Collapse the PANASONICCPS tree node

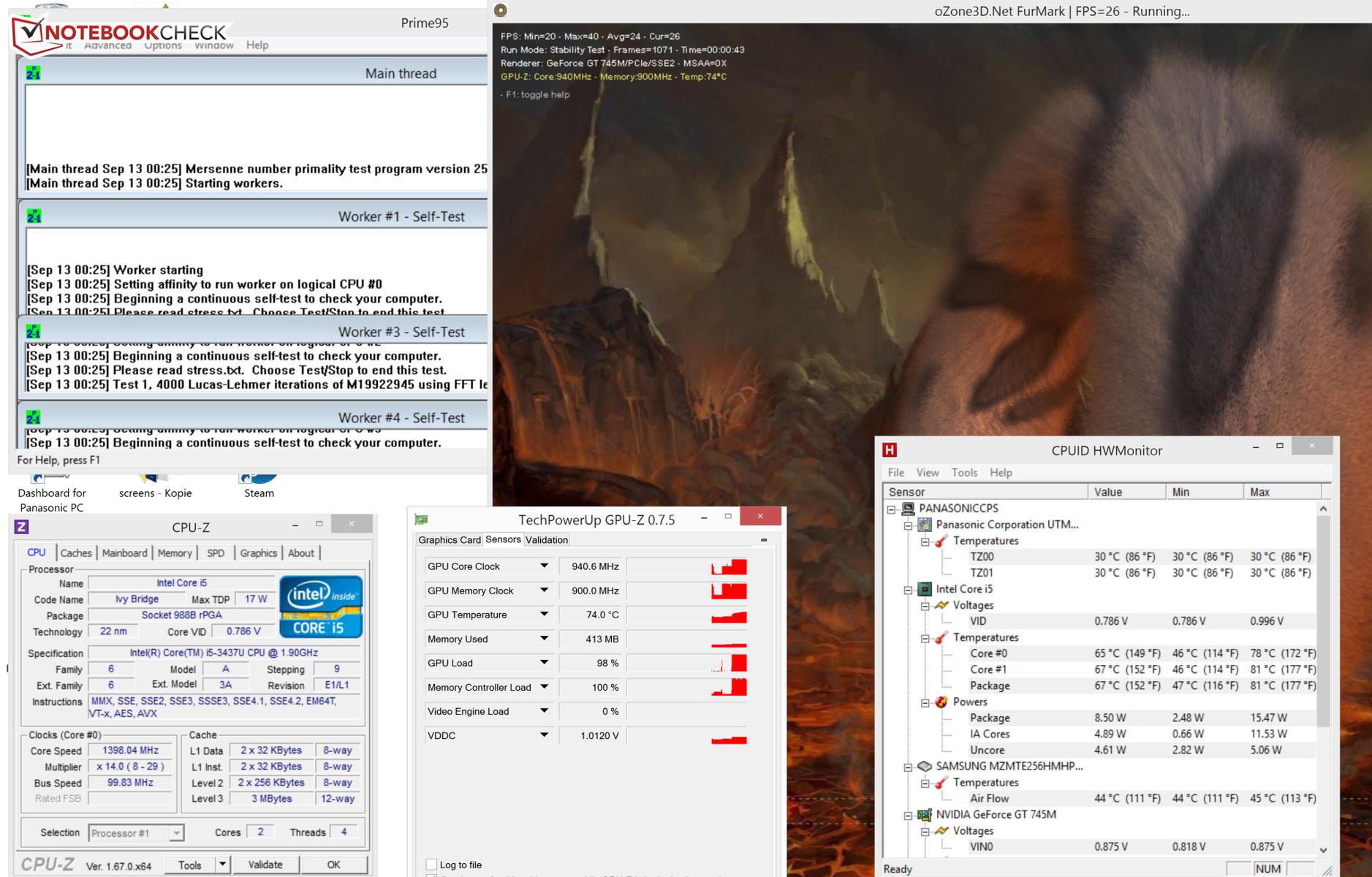tap(891, 509)
